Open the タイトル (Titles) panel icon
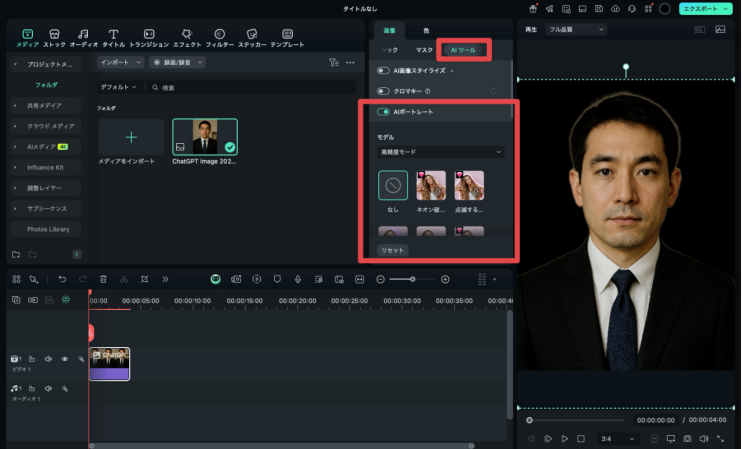 click(113, 34)
